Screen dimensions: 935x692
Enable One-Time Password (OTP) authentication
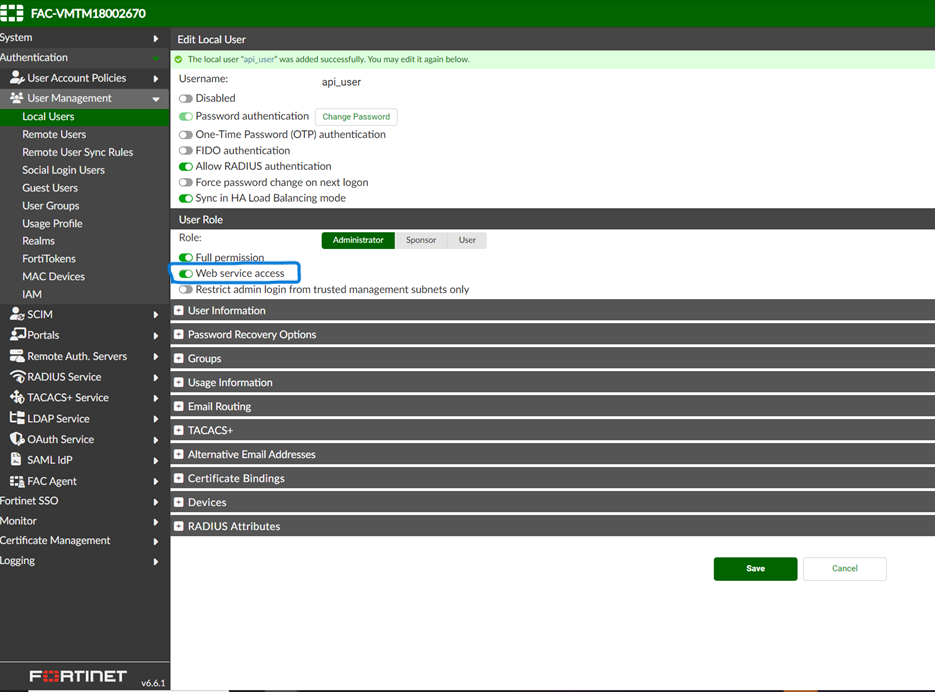(186, 135)
